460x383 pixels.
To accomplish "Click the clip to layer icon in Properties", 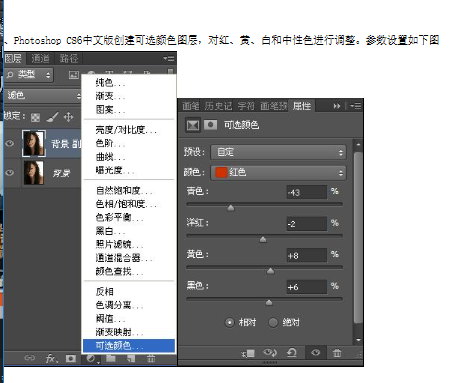I will point(249,353).
